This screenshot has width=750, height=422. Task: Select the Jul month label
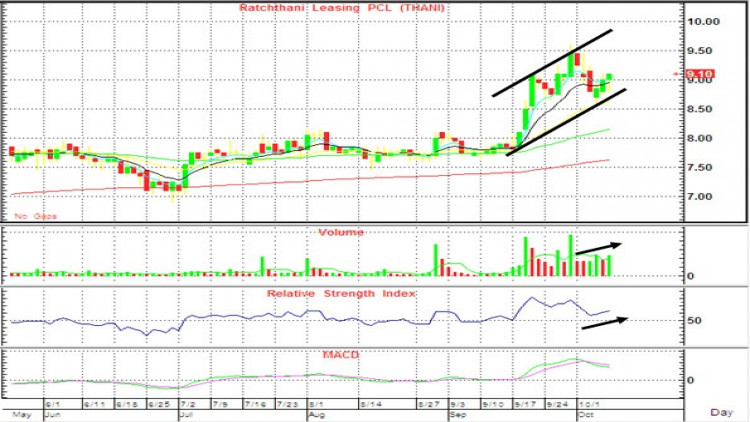click(x=186, y=414)
